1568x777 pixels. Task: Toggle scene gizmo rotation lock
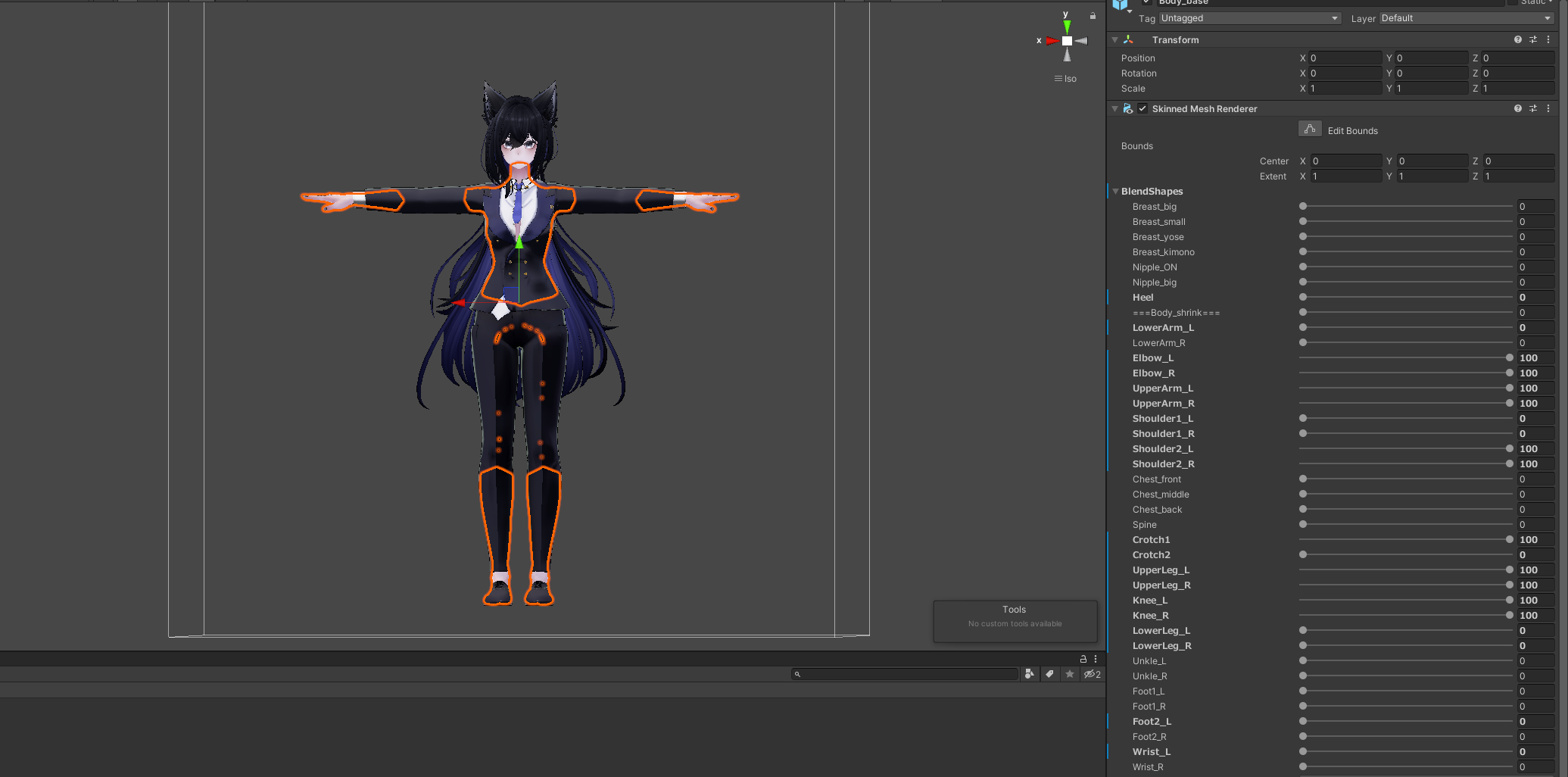click(1093, 16)
